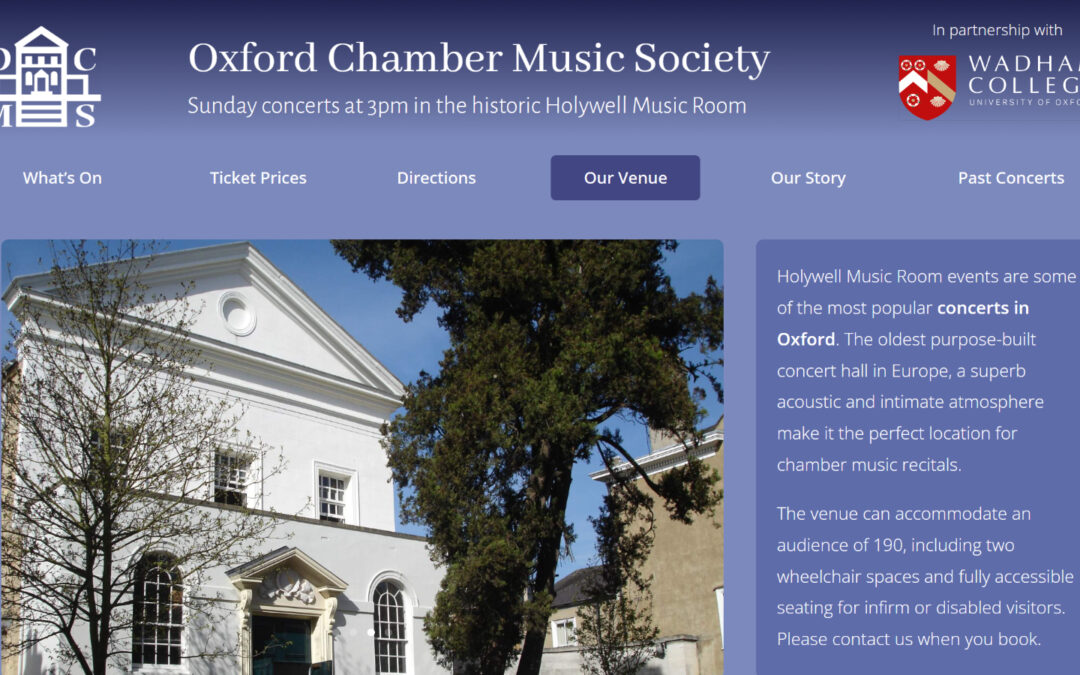Click the audience capacity paragraph

coord(920,576)
